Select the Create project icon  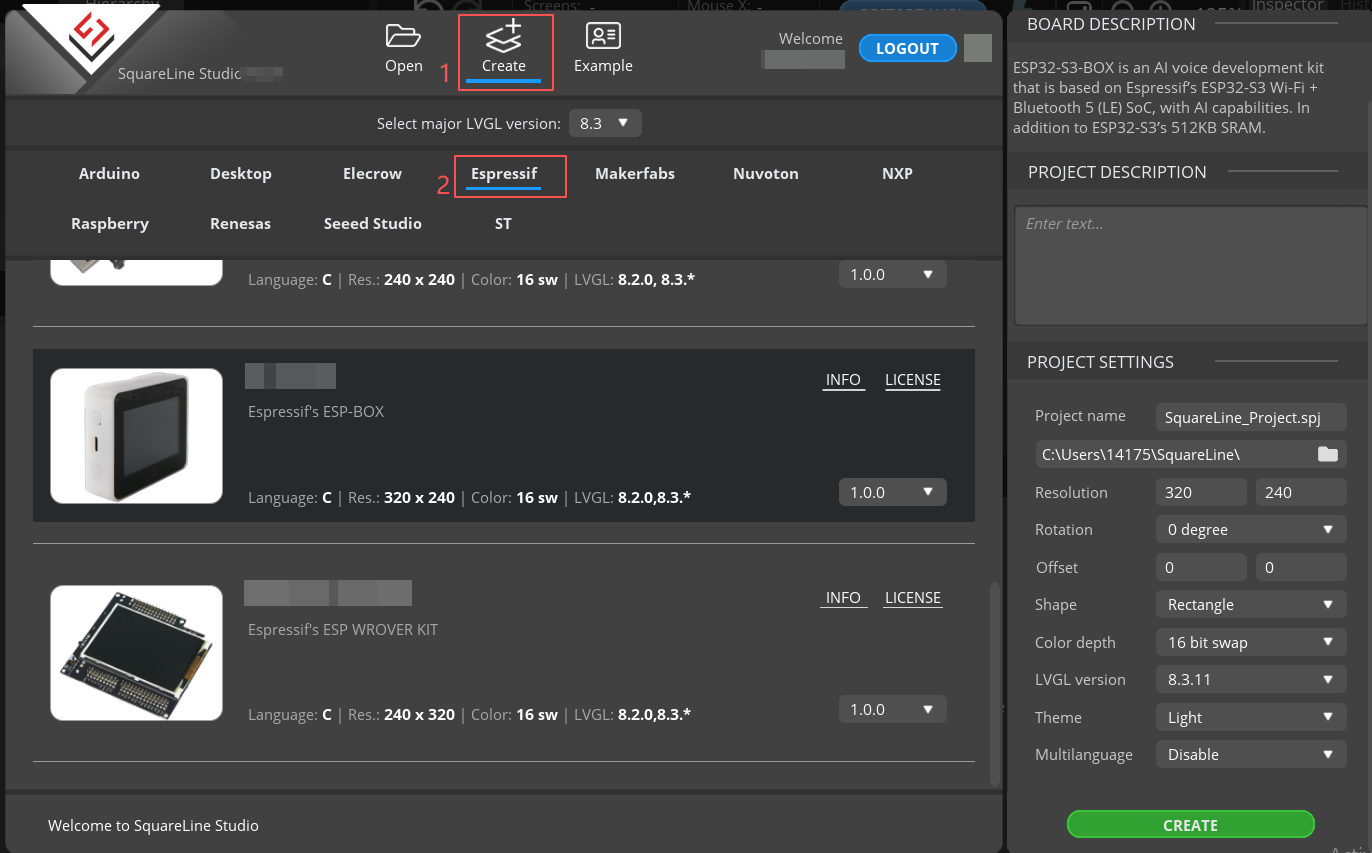pos(503,37)
